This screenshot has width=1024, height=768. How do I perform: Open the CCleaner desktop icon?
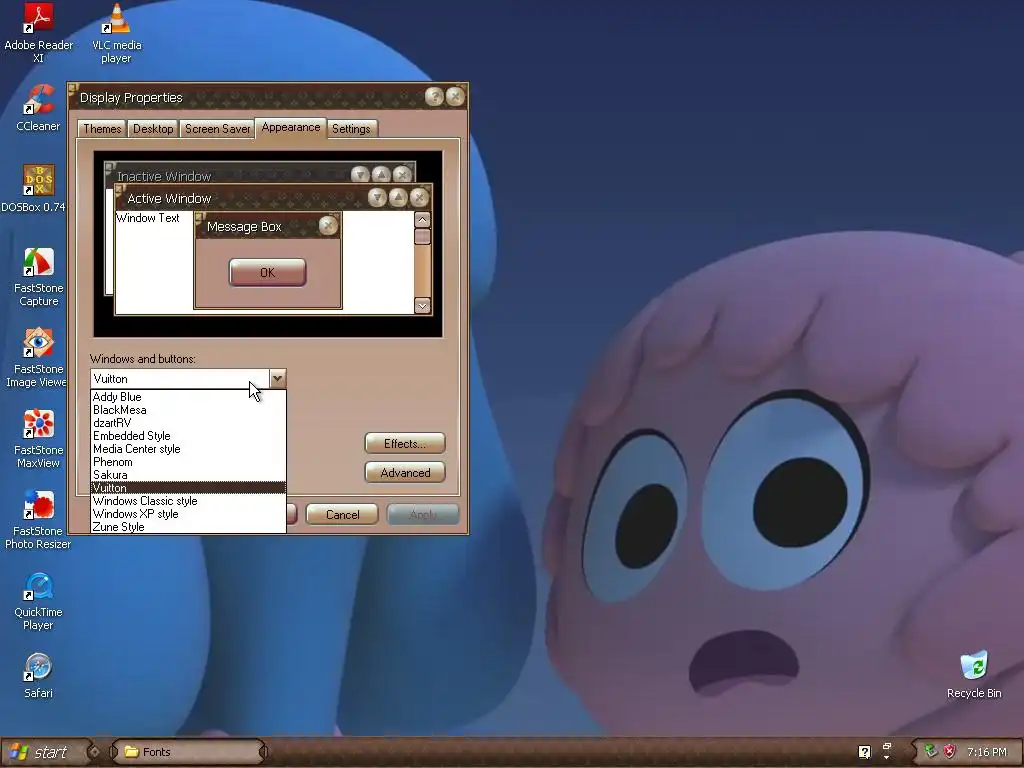[x=38, y=108]
